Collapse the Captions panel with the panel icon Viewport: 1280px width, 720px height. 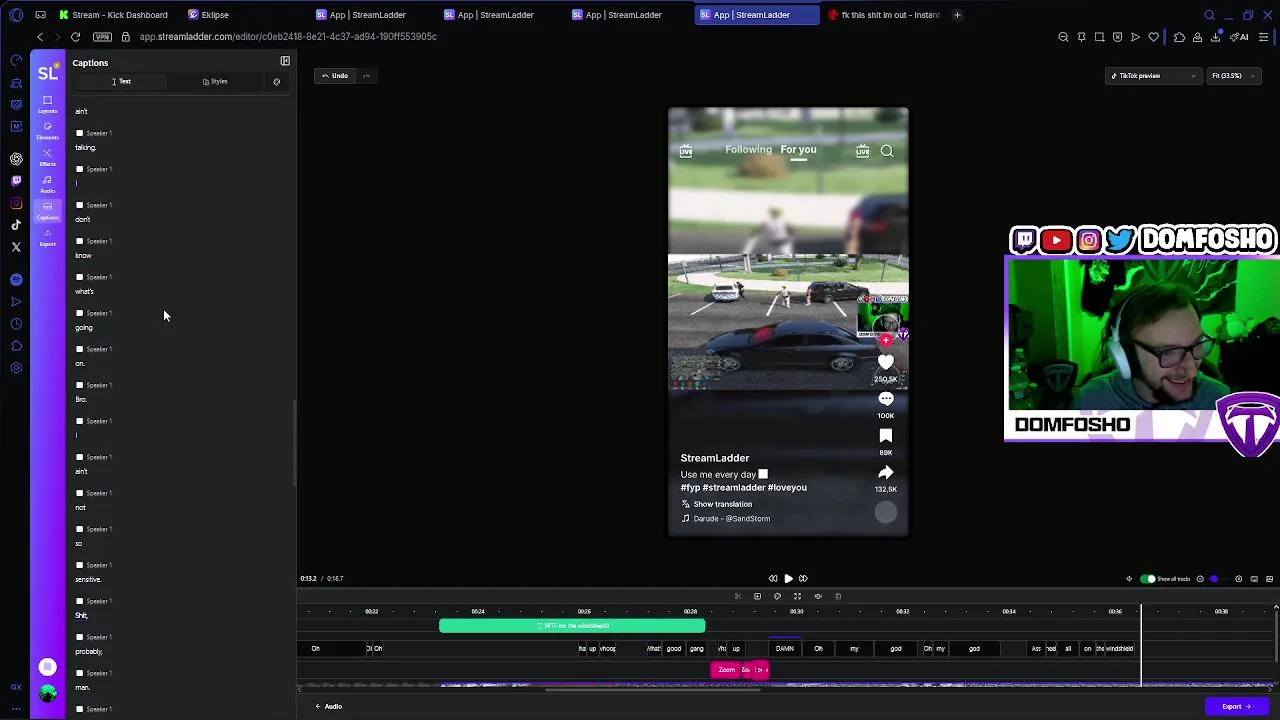[285, 61]
